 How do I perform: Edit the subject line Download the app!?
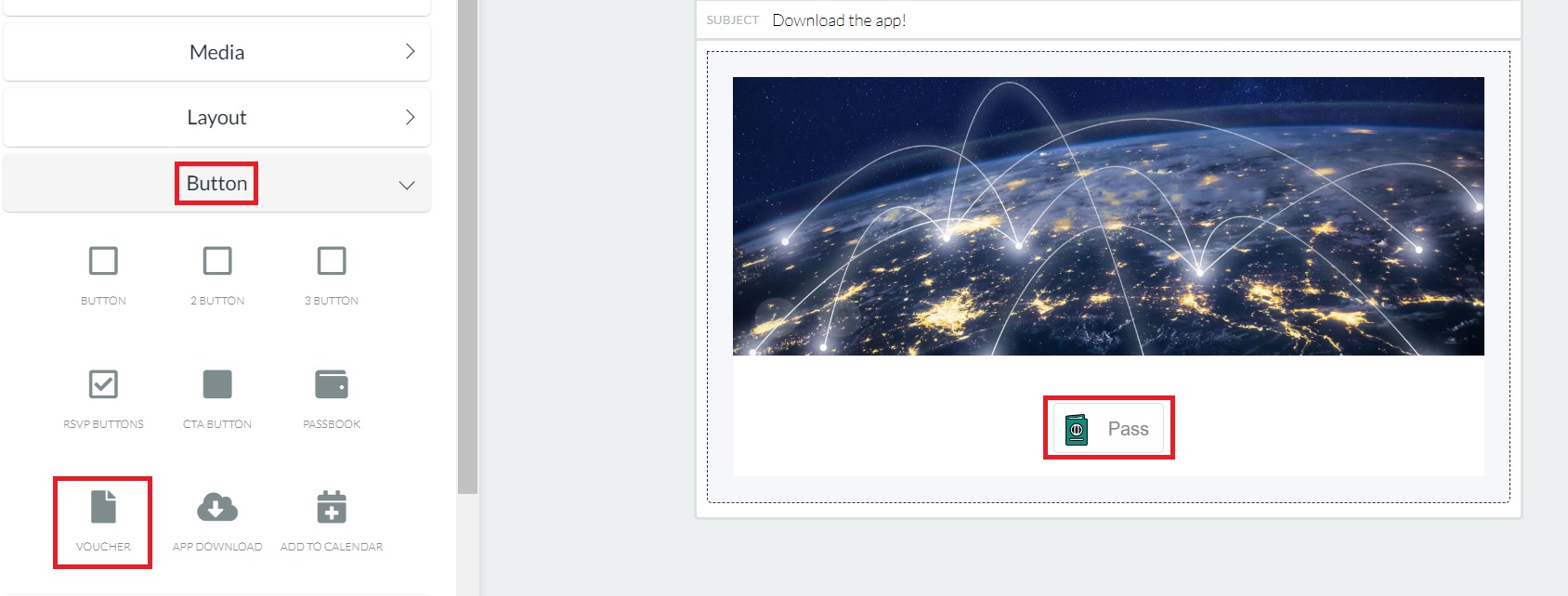pos(839,20)
